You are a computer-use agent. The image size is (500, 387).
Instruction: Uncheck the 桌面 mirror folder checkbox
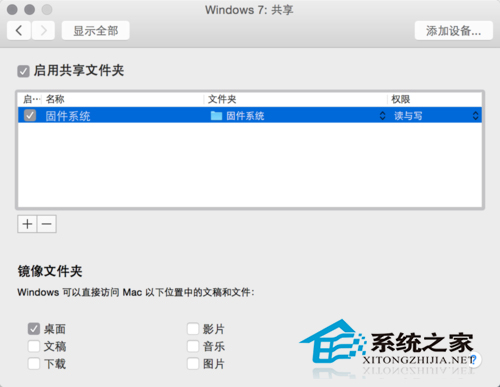34,329
